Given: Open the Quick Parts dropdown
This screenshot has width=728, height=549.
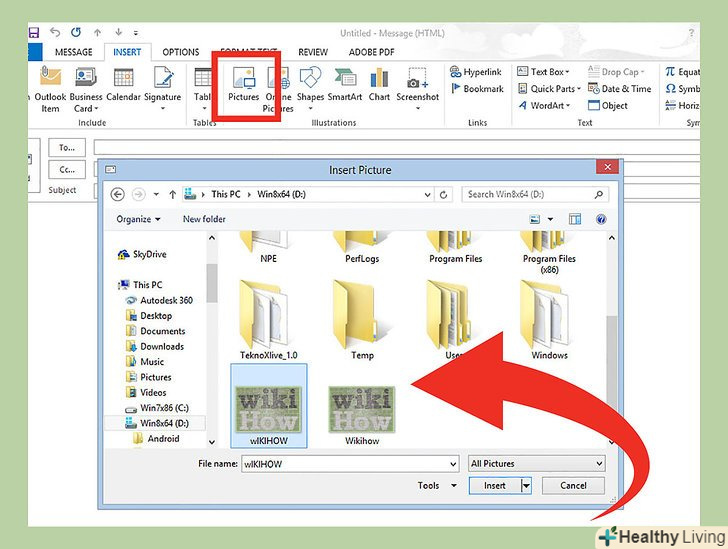Looking at the screenshot, I should click(549, 89).
